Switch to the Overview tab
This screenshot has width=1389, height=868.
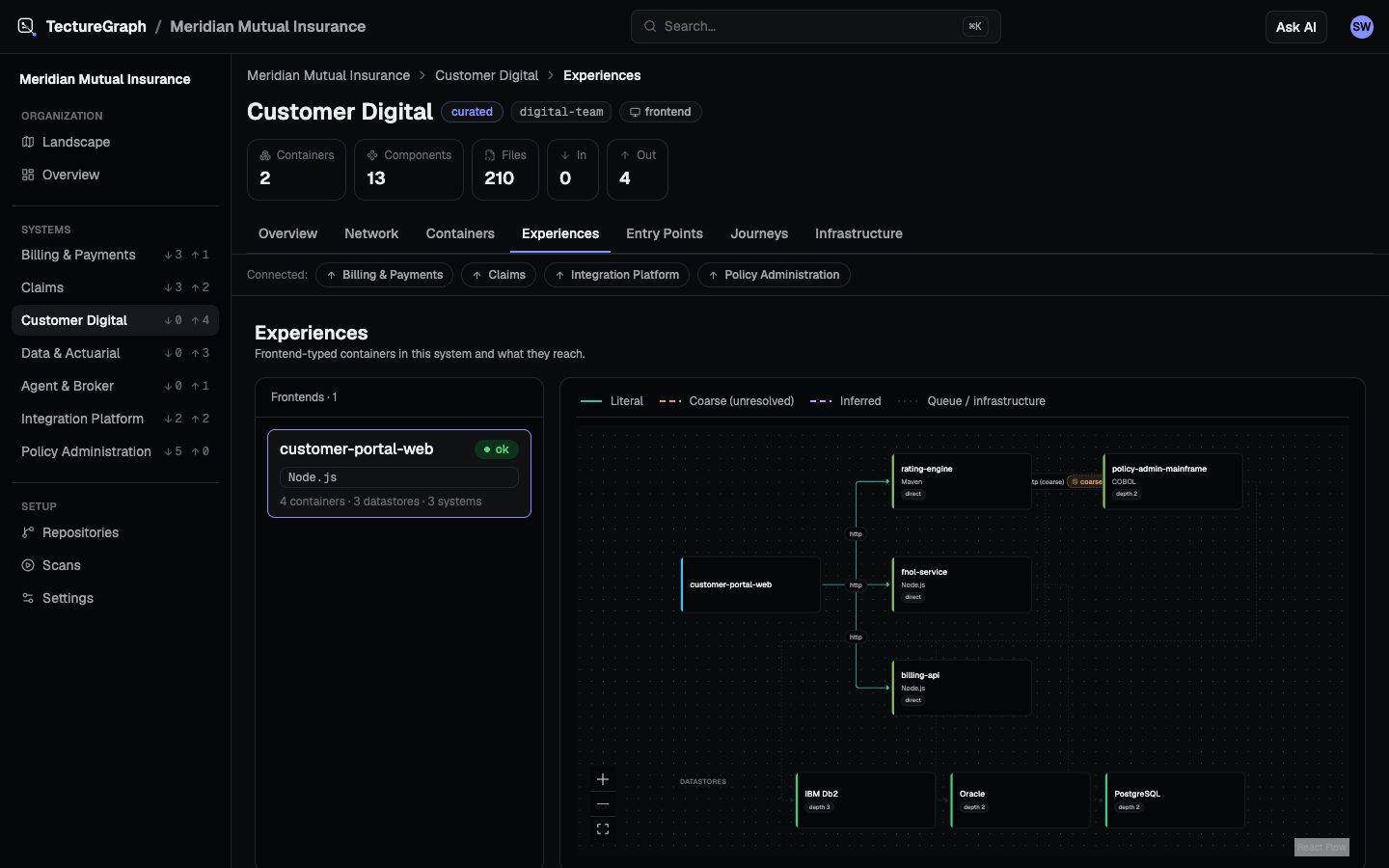click(x=287, y=234)
